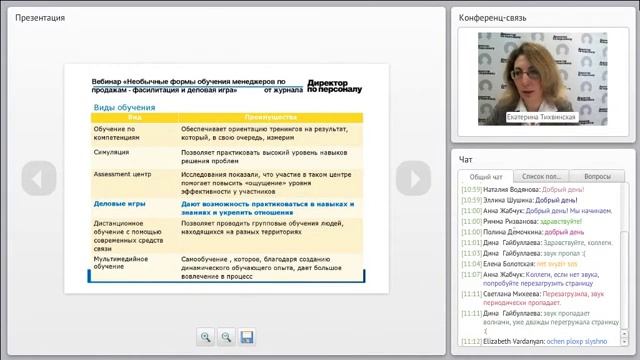Viewport: 640px width, 360px height.
Task: Click Полина Демочкина's chat message
Action: [x=523, y=232]
